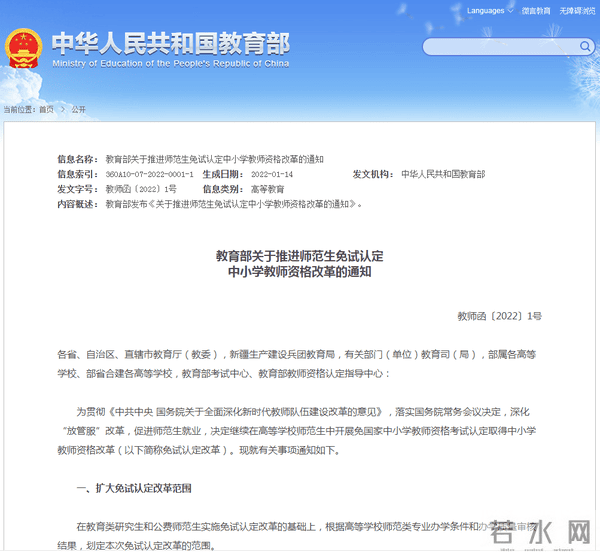Image resolution: width=600 pixels, height=552 pixels.
Task: Open the Languages dropdown
Action: (x=489, y=11)
